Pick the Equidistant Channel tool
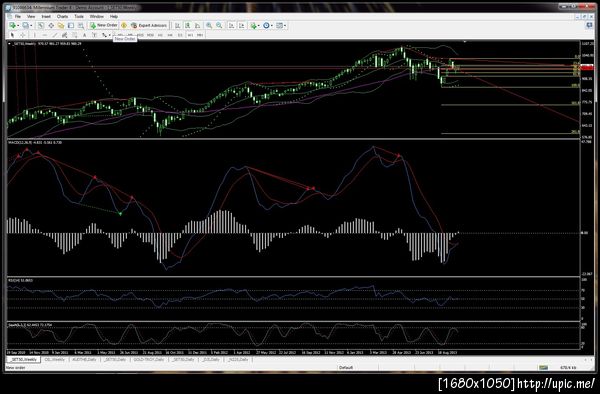Image resolution: width=600 pixels, height=394 pixels. pos(64,35)
